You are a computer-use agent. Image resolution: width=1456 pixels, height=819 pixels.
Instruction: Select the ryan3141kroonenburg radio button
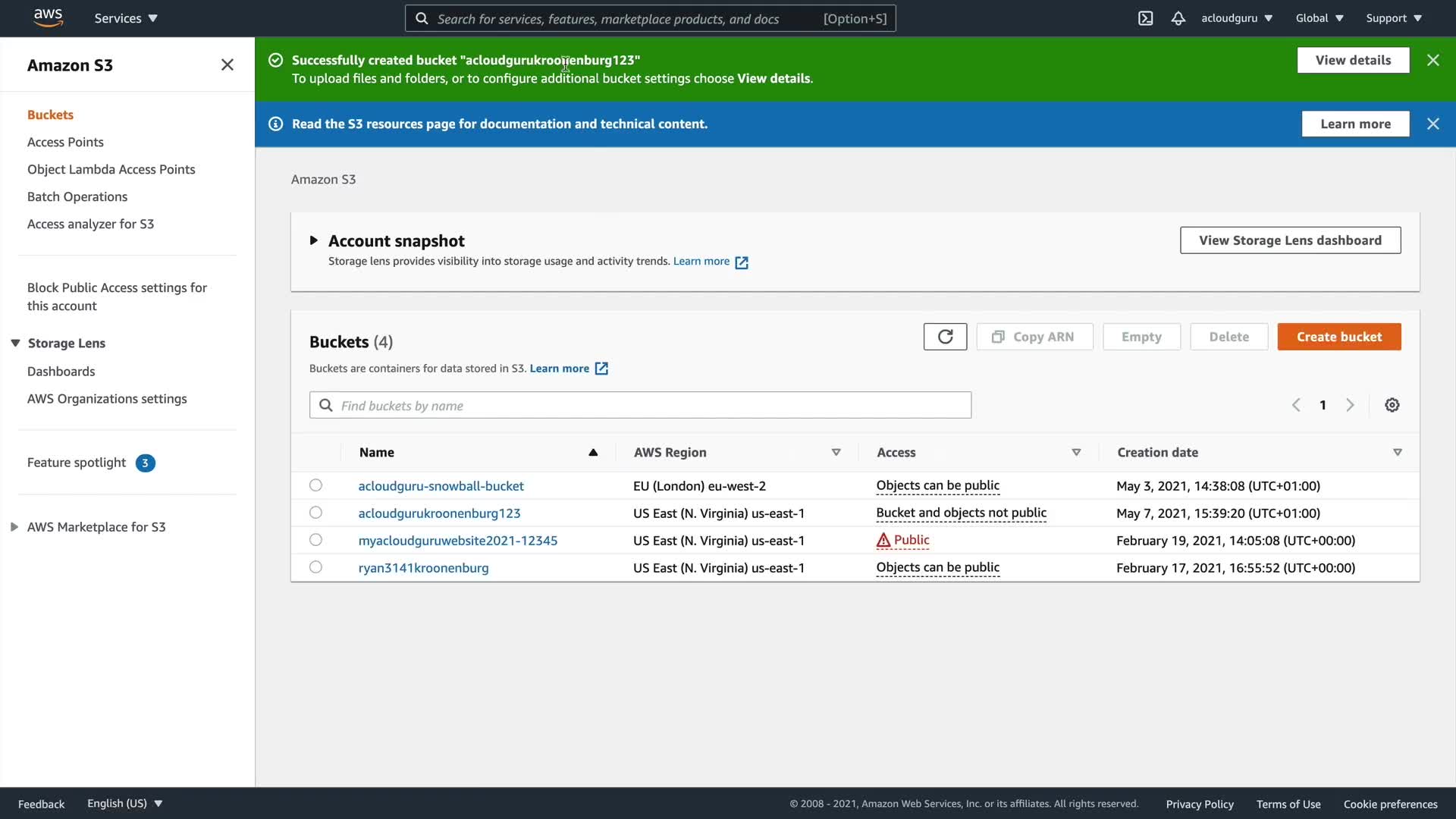coord(315,567)
